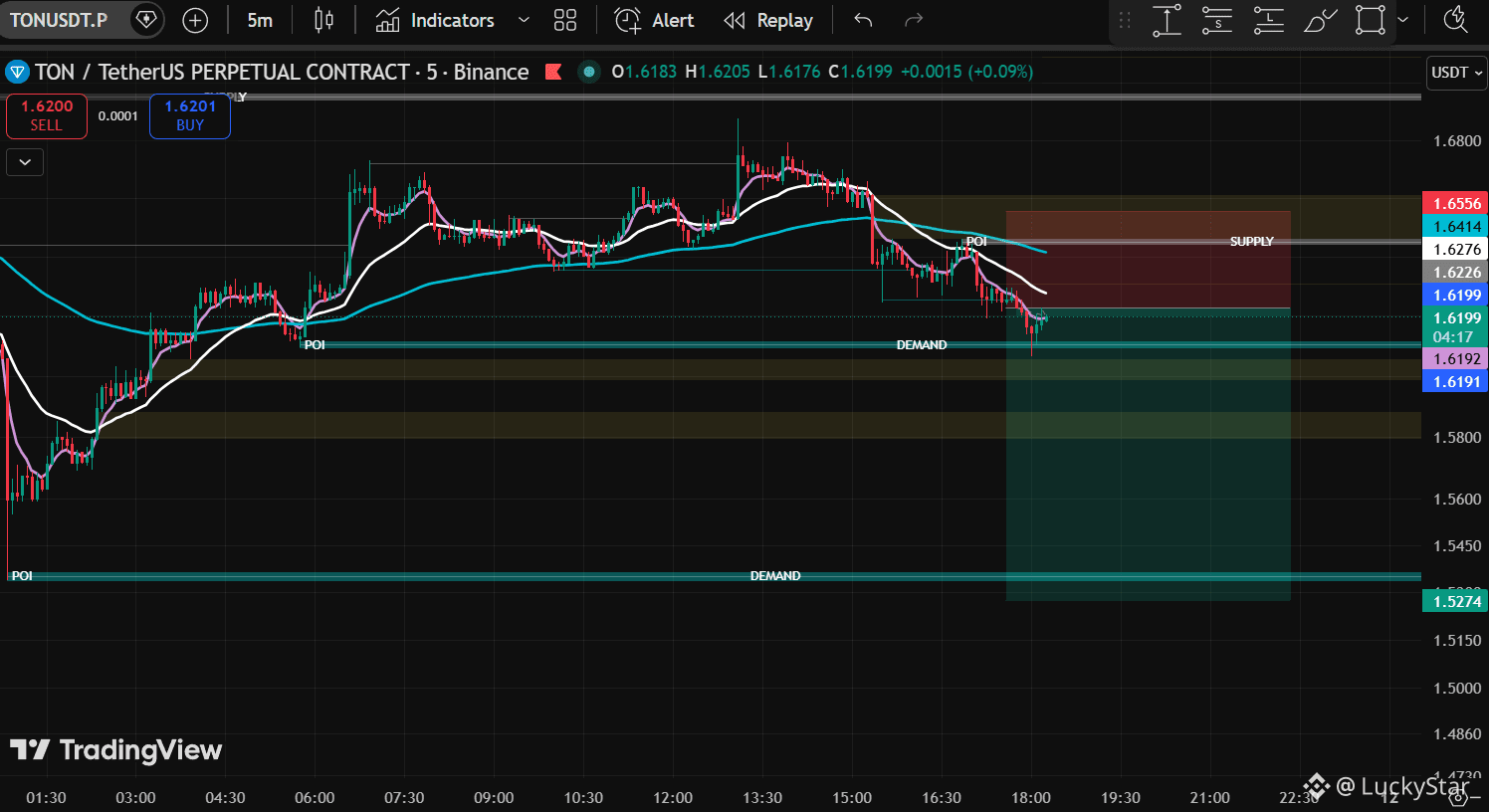This screenshot has width=1489, height=812.
Task: Grab the drawing toolbar drag handle
Action: click(x=1125, y=20)
